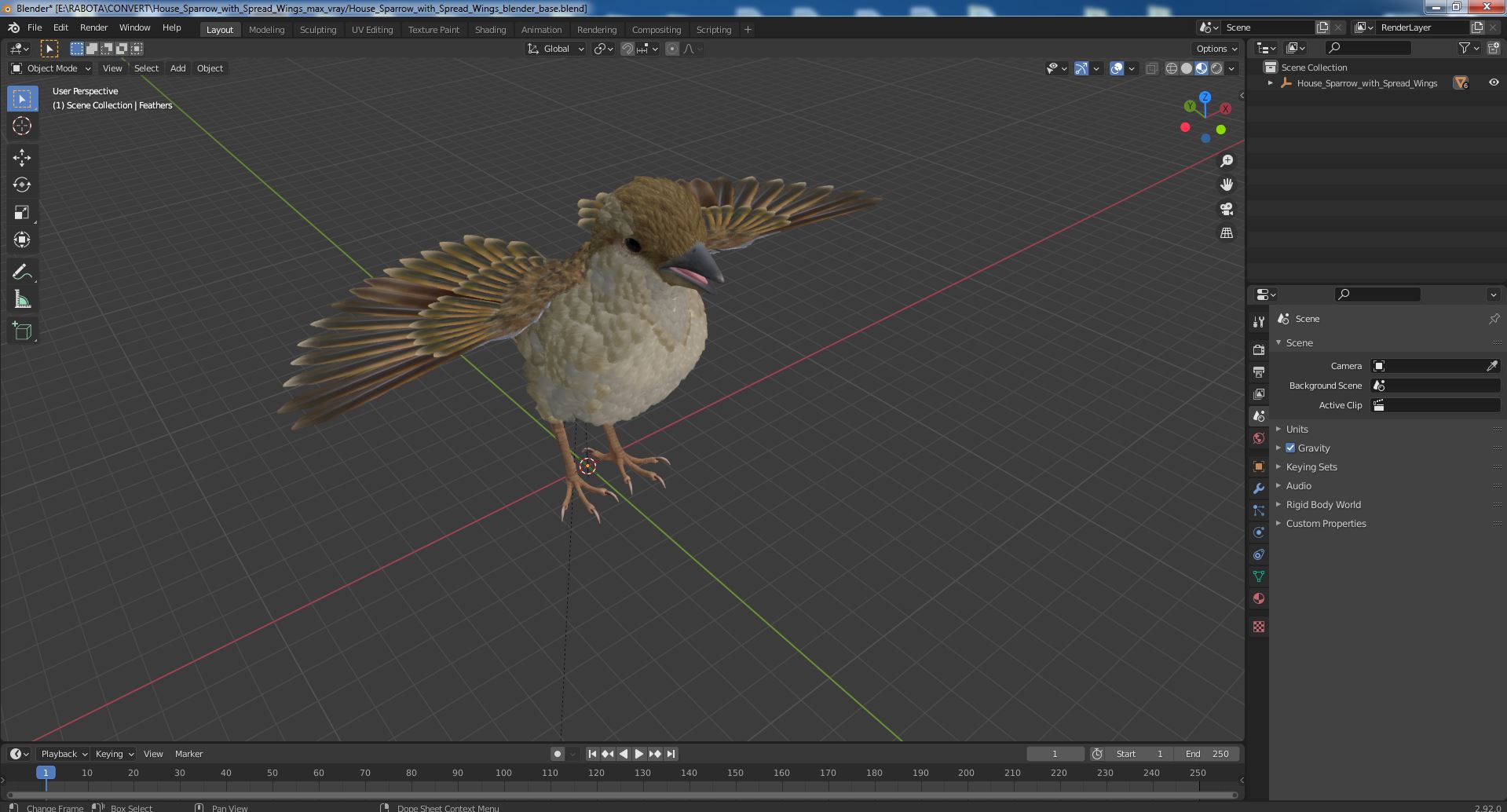Image resolution: width=1507 pixels, height=812 pixels.
Task: Toggle proportional editing
Action: (x=672, y=49)
